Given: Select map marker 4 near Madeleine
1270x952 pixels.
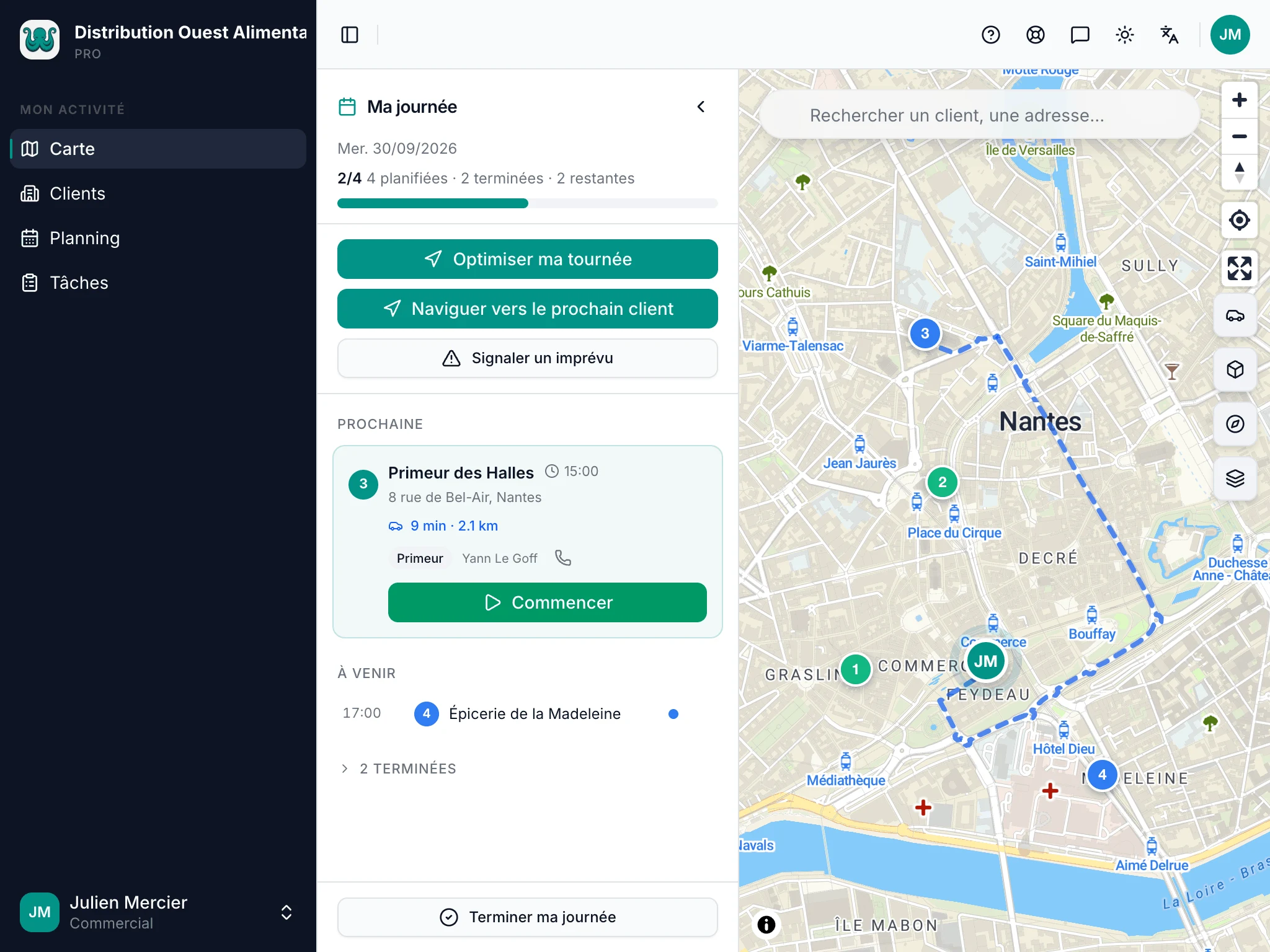Looking at the screenshot, I should tap(1103, 775).
